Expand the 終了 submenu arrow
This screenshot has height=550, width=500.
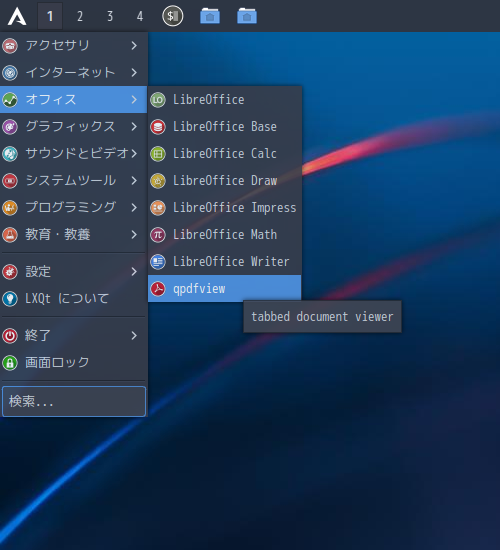point(134,336)
